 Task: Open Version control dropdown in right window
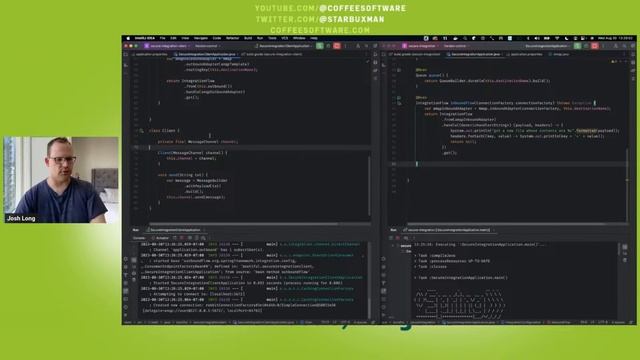[x=456, y=46]
